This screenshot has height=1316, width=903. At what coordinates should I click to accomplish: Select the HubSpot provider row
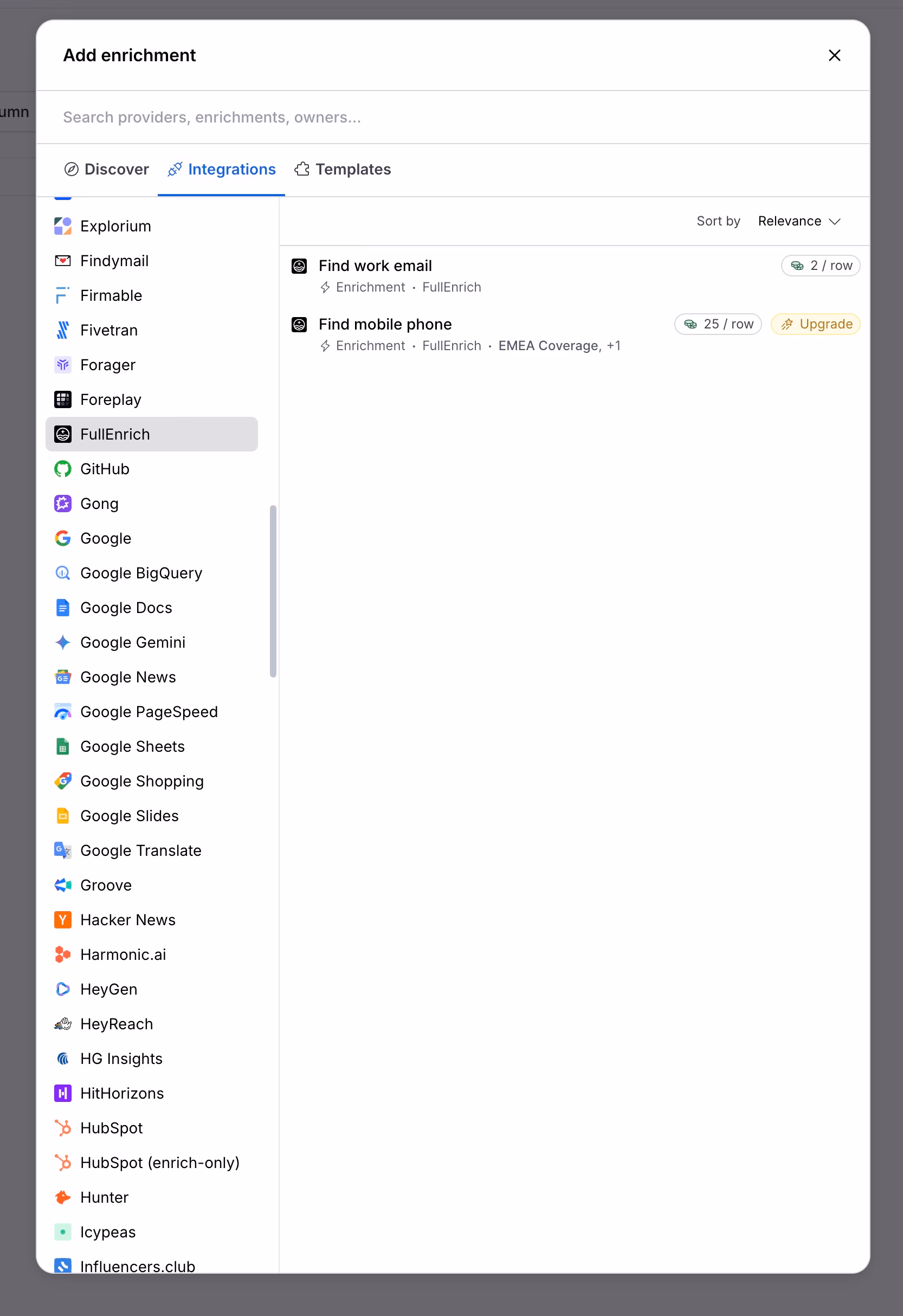(x=151, y=1128)
